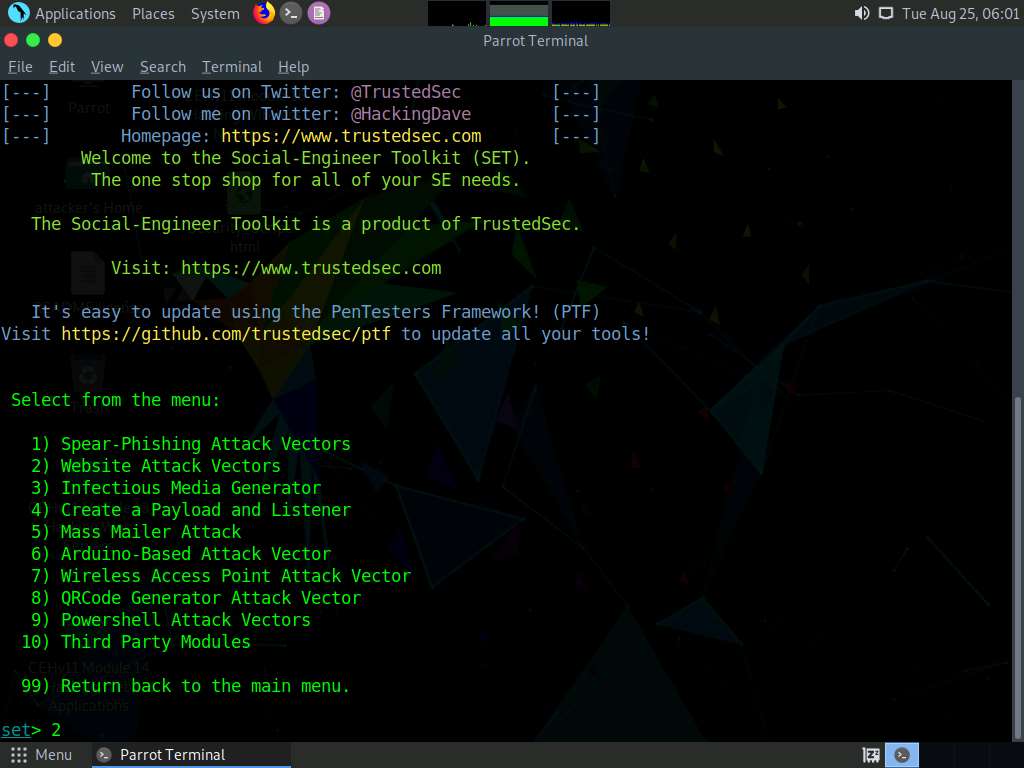1024x768 pixels.
Task: Open the Search menu
Action: tap(163, 67)
